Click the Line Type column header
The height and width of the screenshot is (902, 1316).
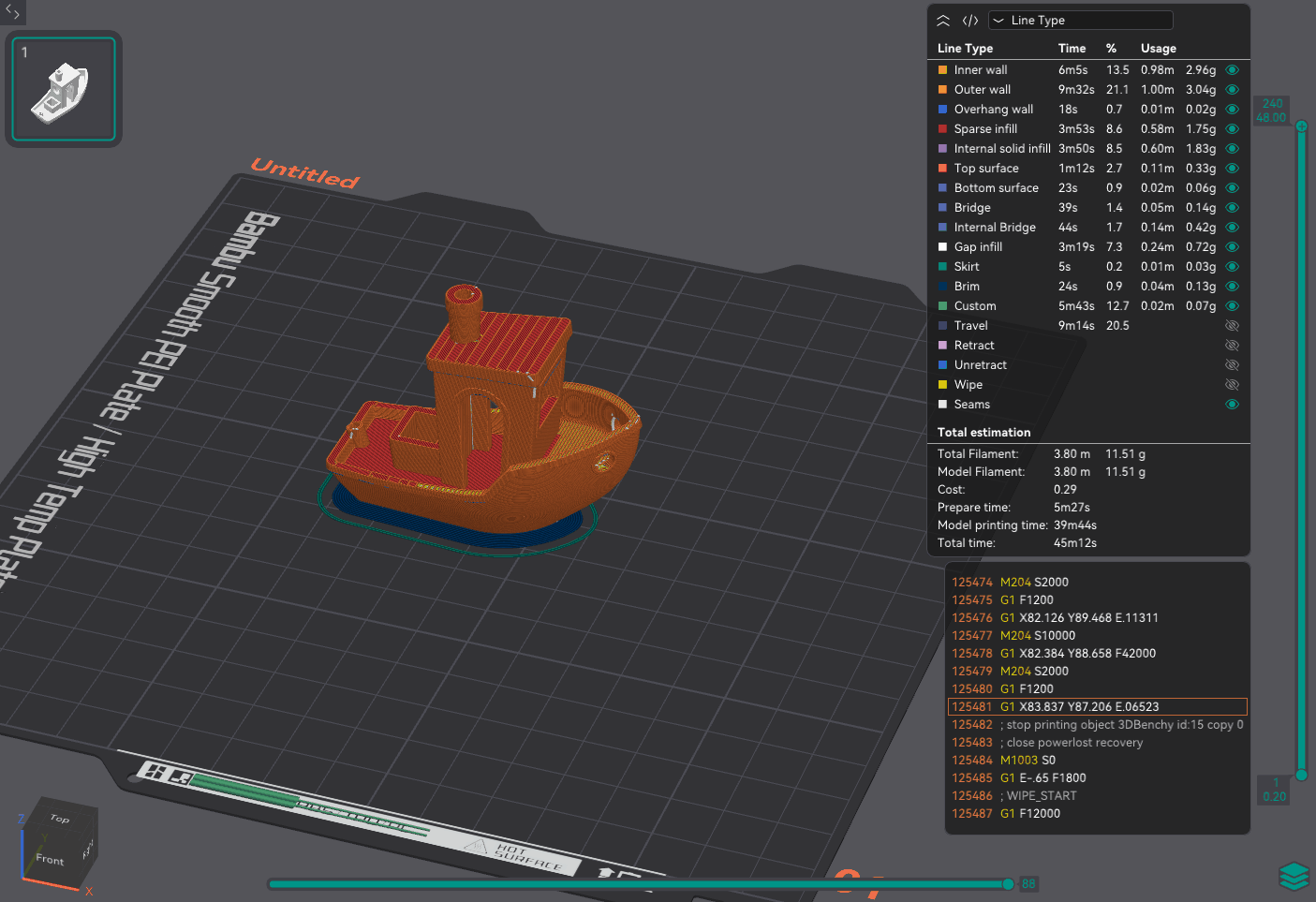(x=965, y=49)
